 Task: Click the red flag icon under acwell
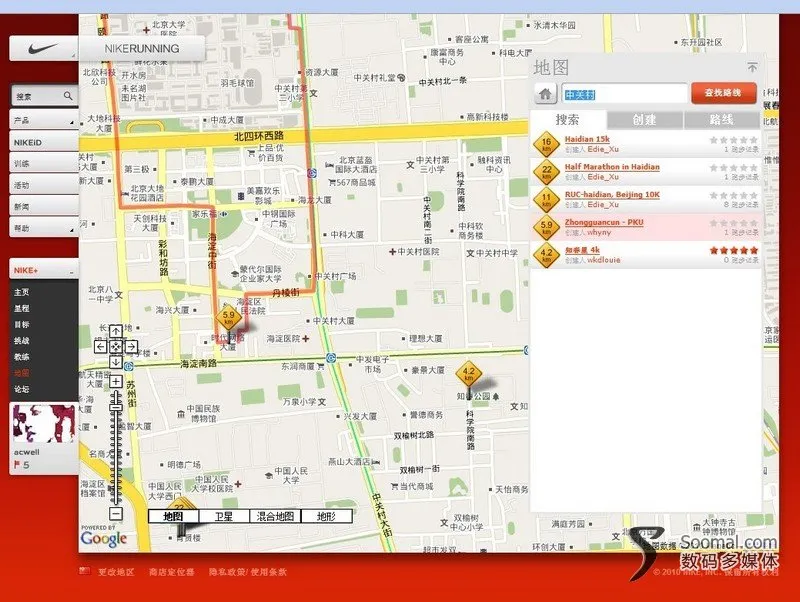tap(17, 465)
